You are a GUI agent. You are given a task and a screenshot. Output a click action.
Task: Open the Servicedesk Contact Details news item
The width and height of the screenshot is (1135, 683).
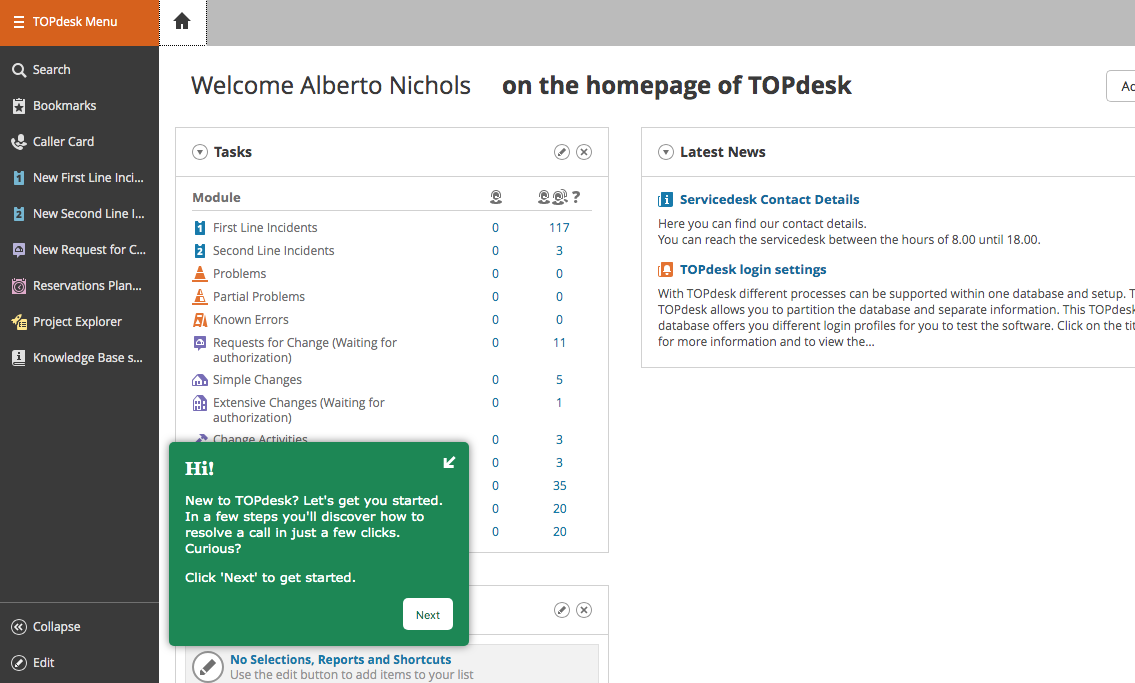tap(769, 200)
